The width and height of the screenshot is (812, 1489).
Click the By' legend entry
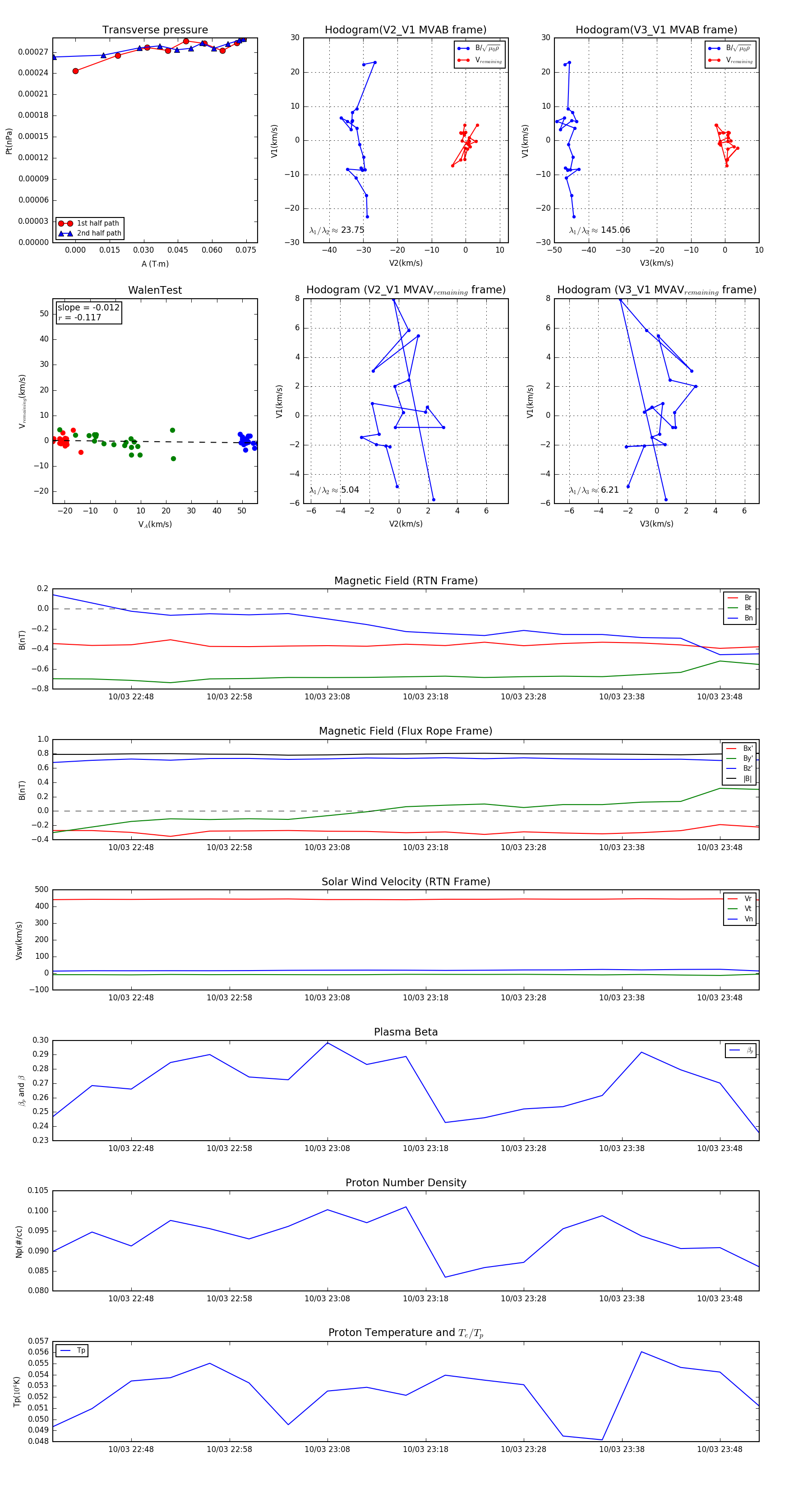(740, 758)
